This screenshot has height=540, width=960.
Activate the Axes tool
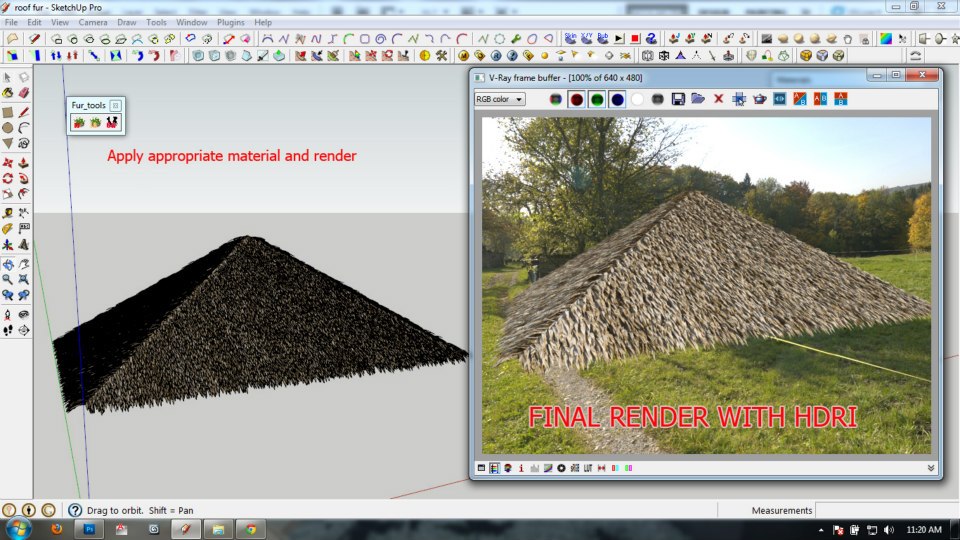7,245
